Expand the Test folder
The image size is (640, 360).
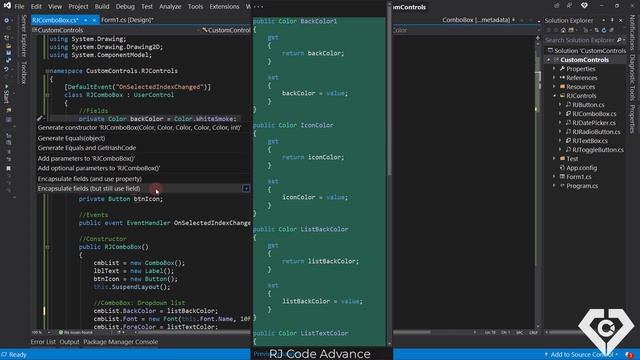tap(554, 159)
